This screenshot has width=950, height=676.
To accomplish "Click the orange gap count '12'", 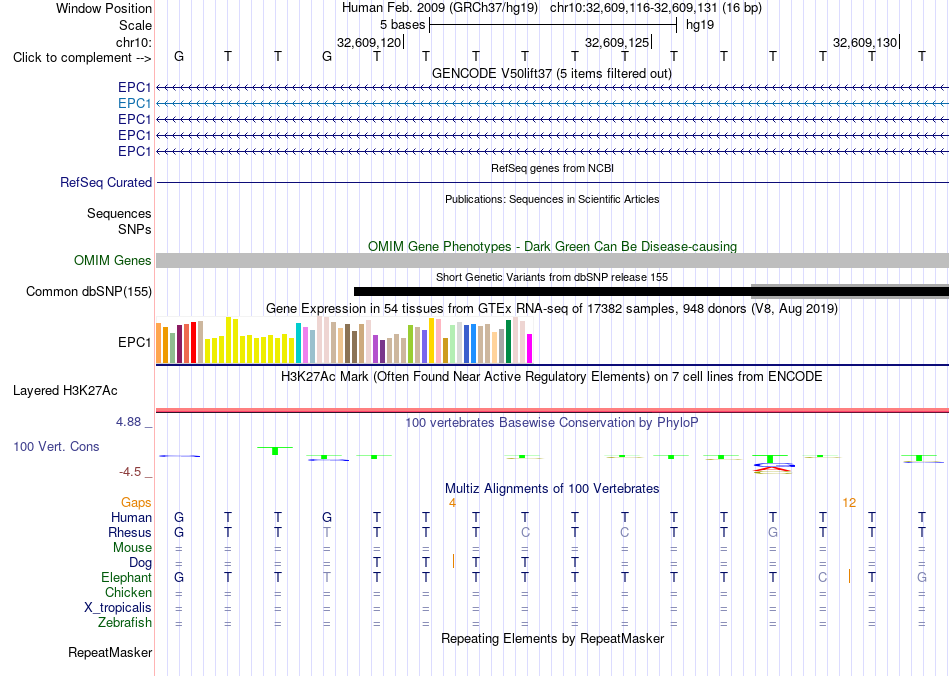I will 849,502.
